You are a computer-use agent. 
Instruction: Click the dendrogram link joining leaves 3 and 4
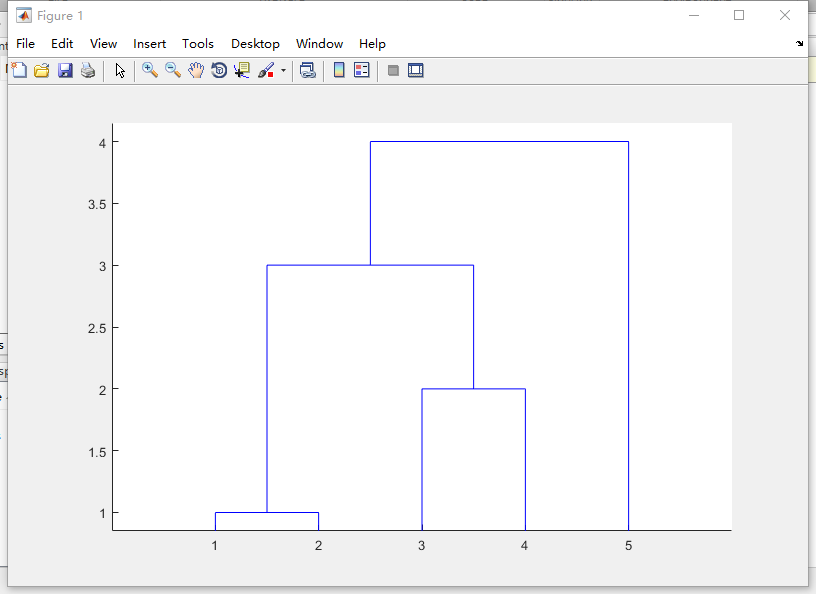pyautogui.click(x=474, y=389)
